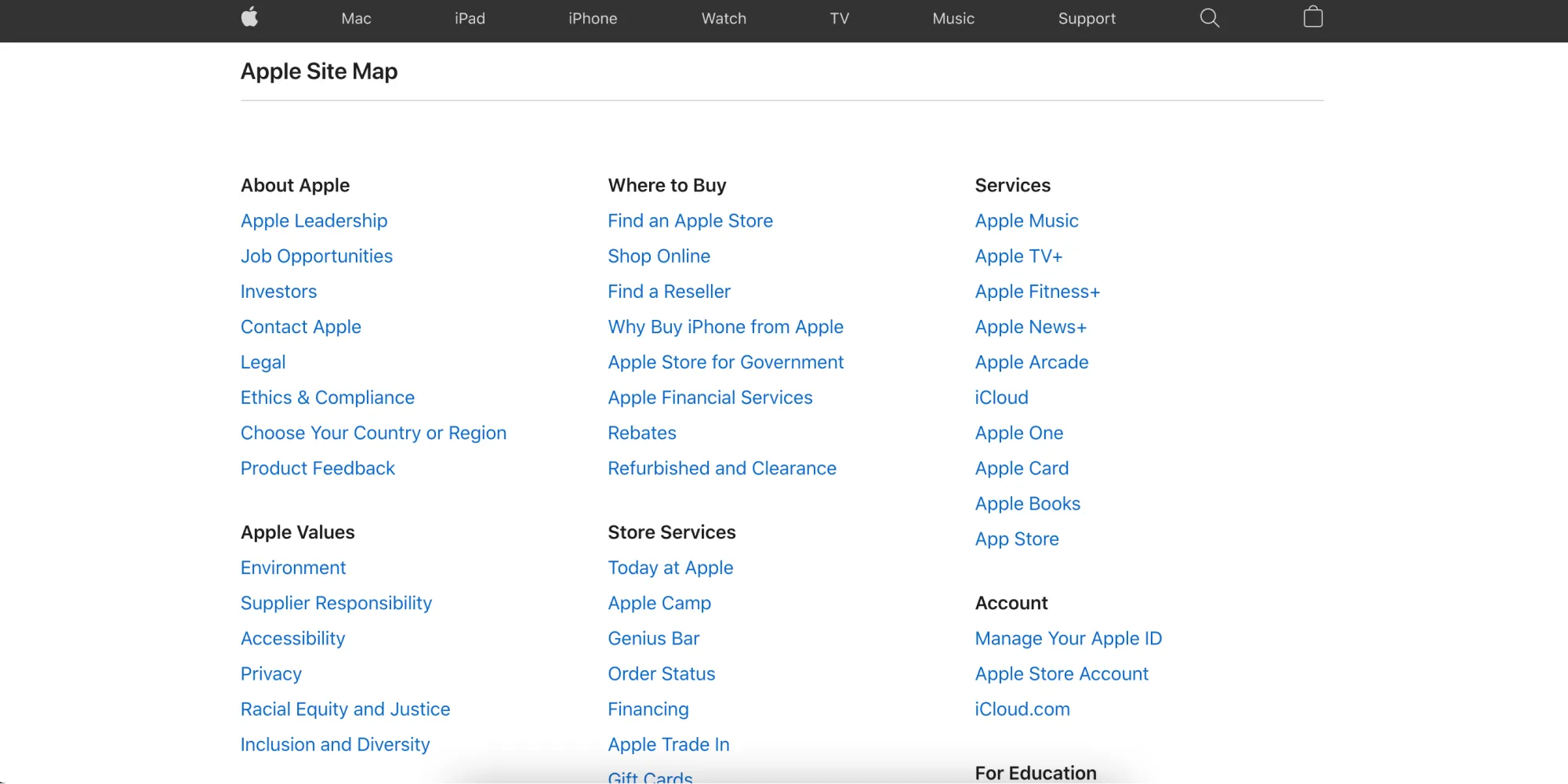This screenshot has width=1568, height=784.
Task: Select Choose Your Country or Region
Action: [x=373, y=433]
